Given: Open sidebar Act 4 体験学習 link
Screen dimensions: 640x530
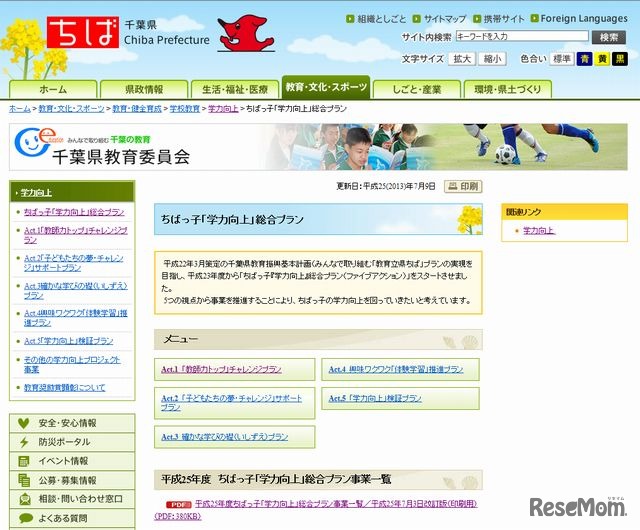Looking at the screenshot, I should (76, 318).
